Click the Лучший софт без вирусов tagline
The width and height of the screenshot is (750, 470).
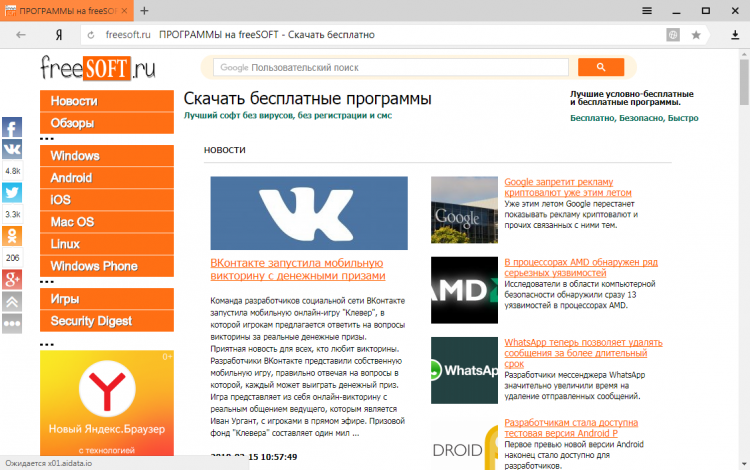(x=287, y=115)
